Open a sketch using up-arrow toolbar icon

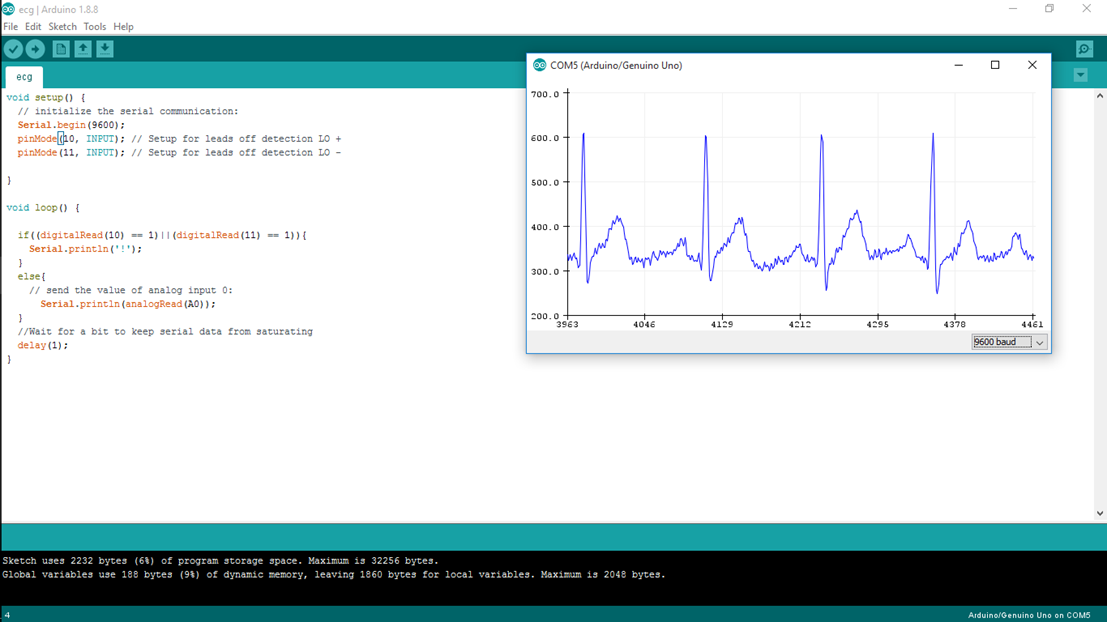[x=83, y=49]
